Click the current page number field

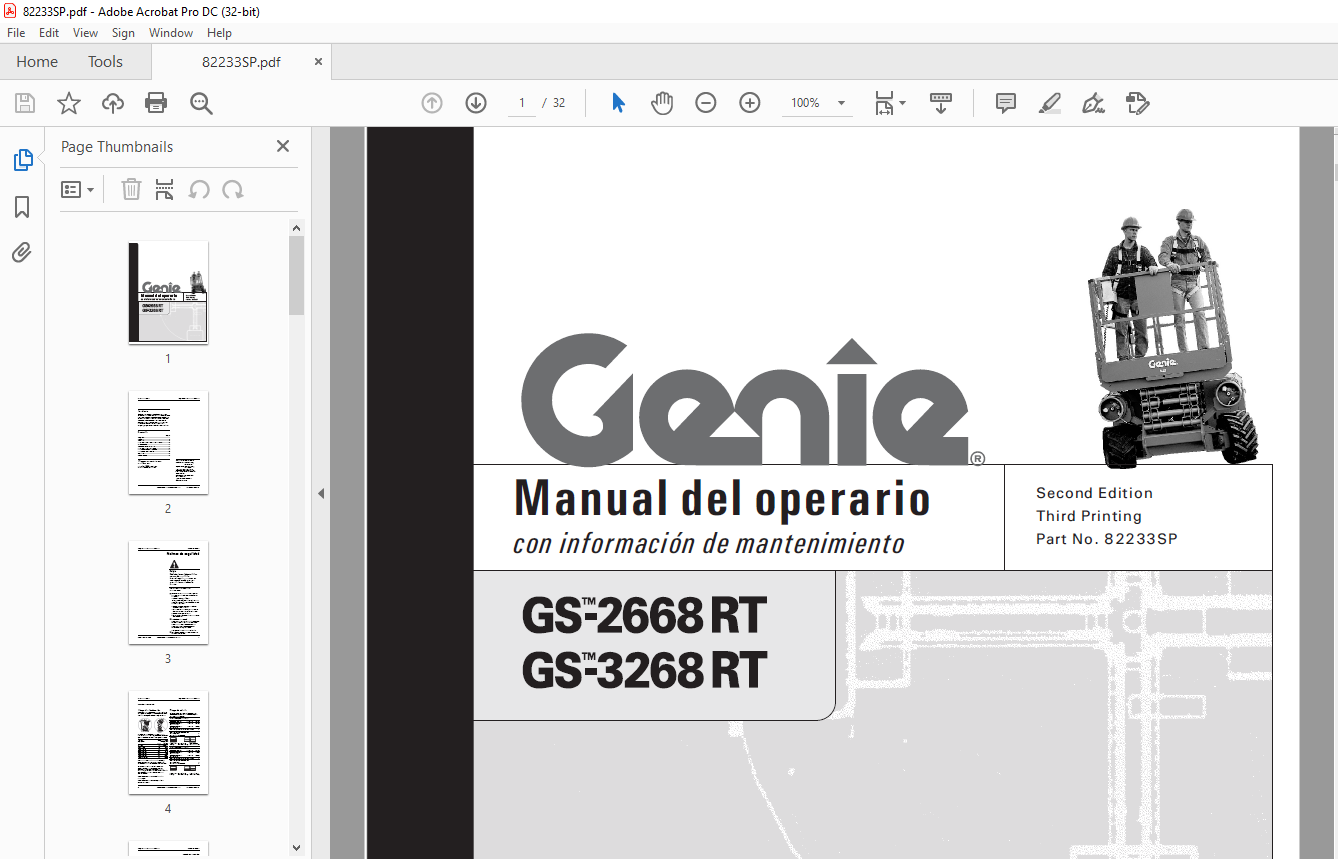[522, 103]
